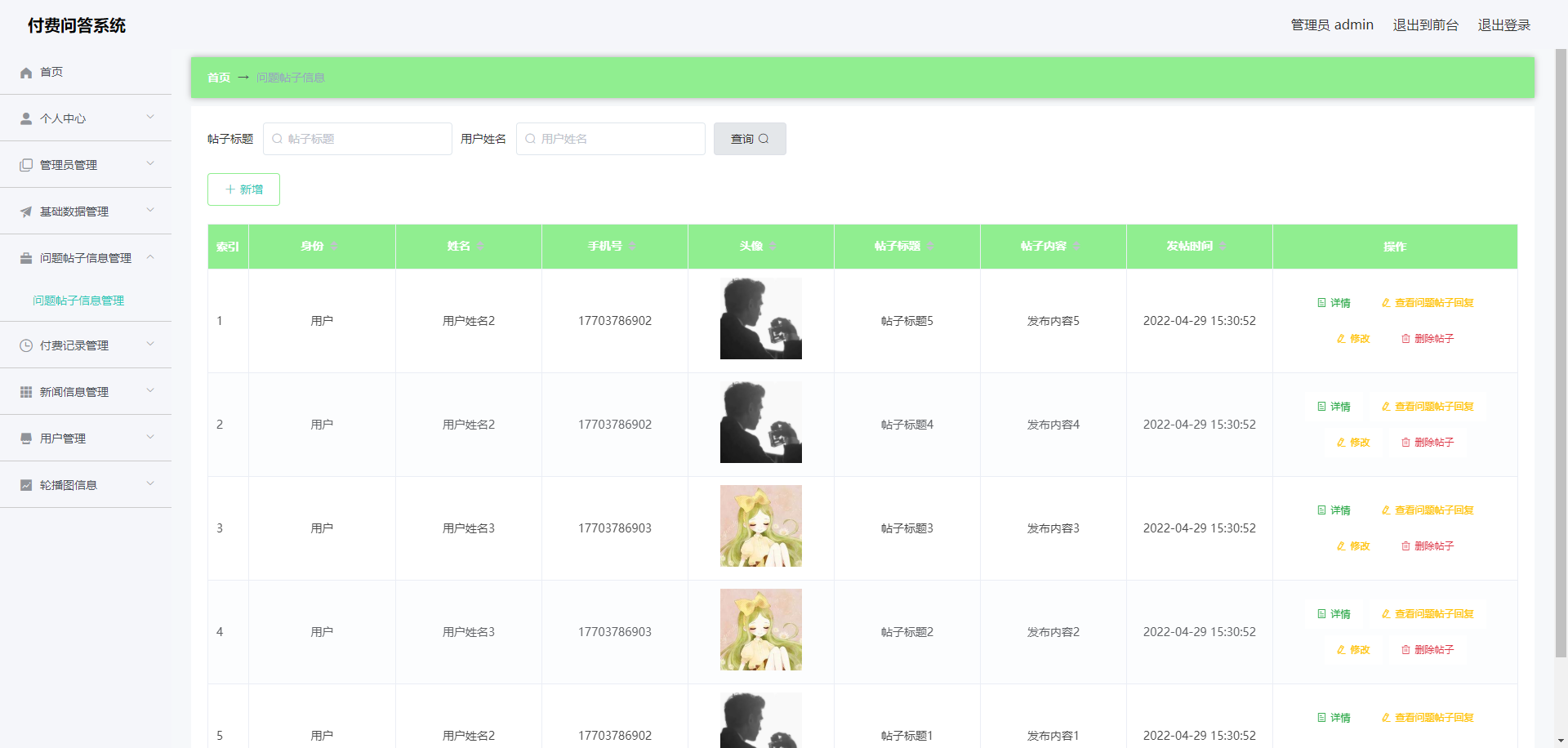Click the search magnifier inside 查询 button
1568x748 pixels.
tap(764, 139)
